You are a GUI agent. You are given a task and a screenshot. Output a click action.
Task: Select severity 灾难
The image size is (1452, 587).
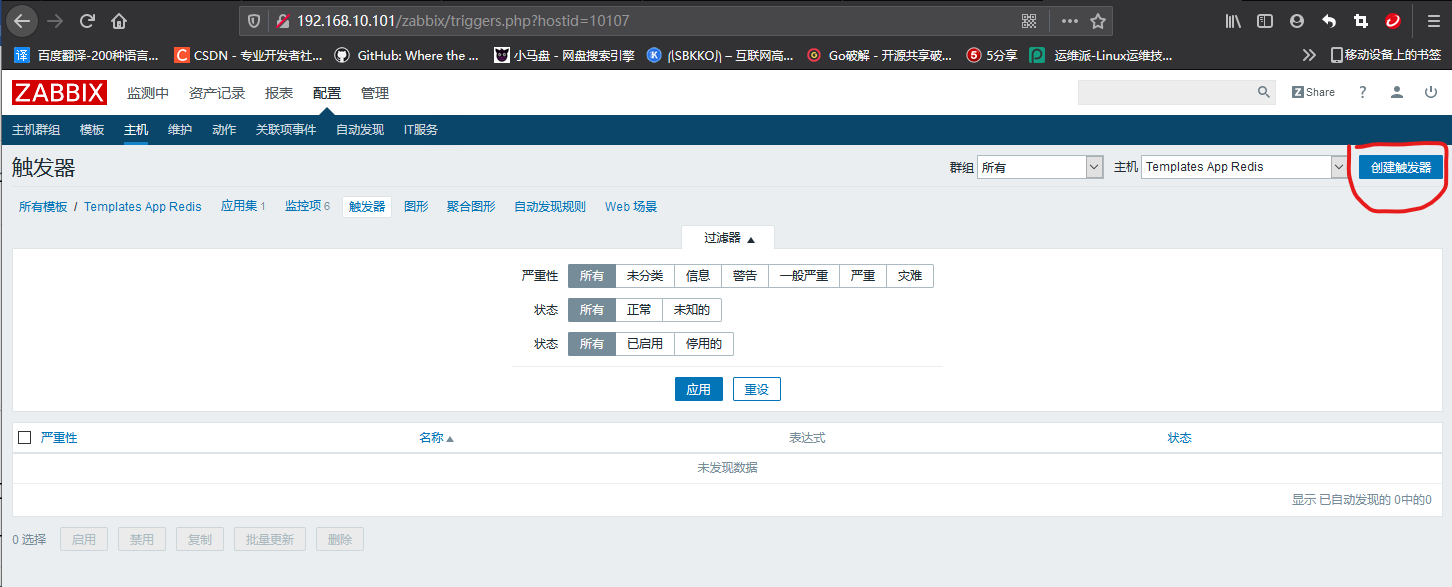[x=910, y=276]
